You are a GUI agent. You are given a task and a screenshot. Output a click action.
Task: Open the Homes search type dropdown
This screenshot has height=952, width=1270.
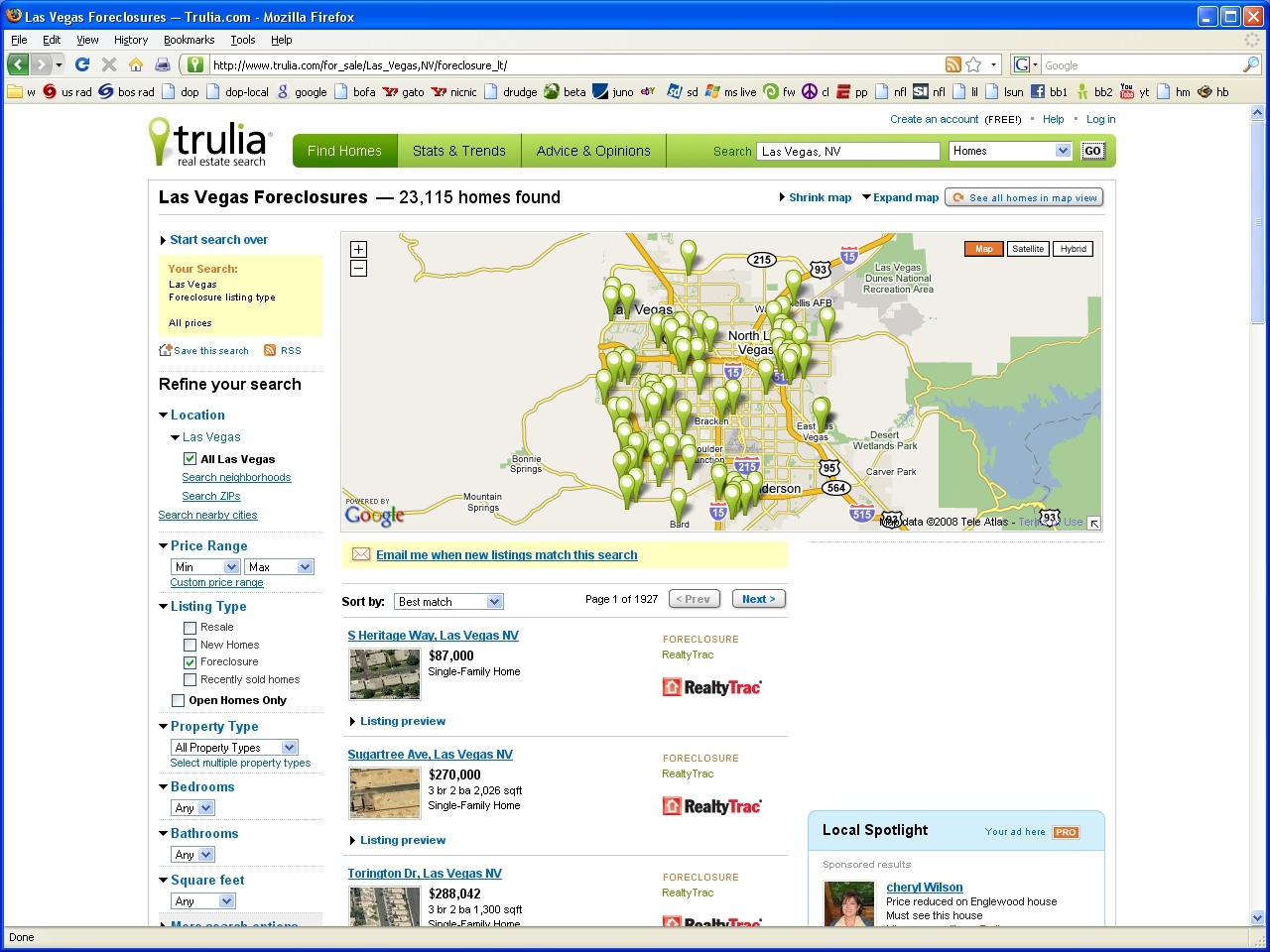1010,151
